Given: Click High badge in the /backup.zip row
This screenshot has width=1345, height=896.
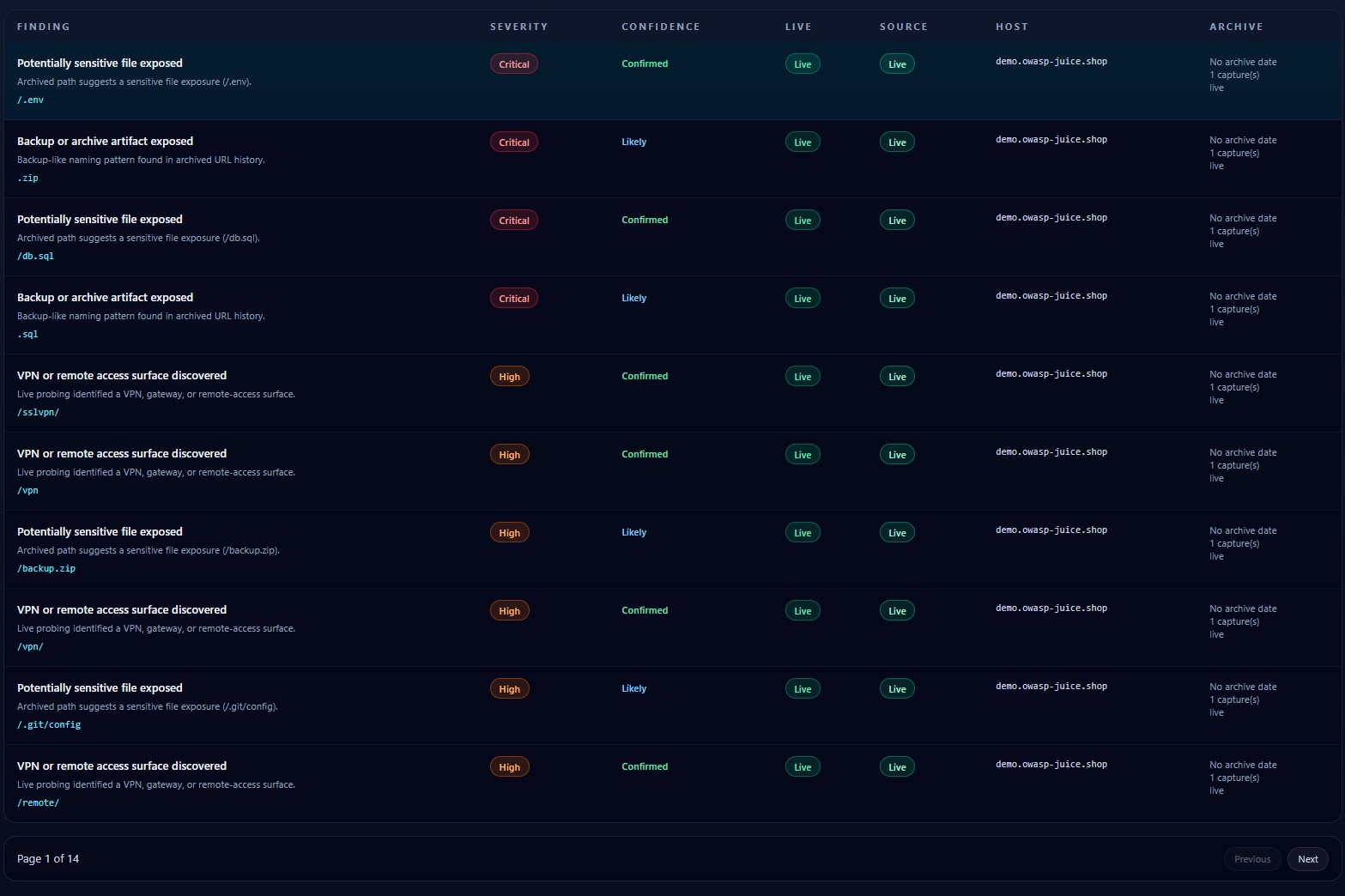Looking at the screenshot, I should pos(510,533).
